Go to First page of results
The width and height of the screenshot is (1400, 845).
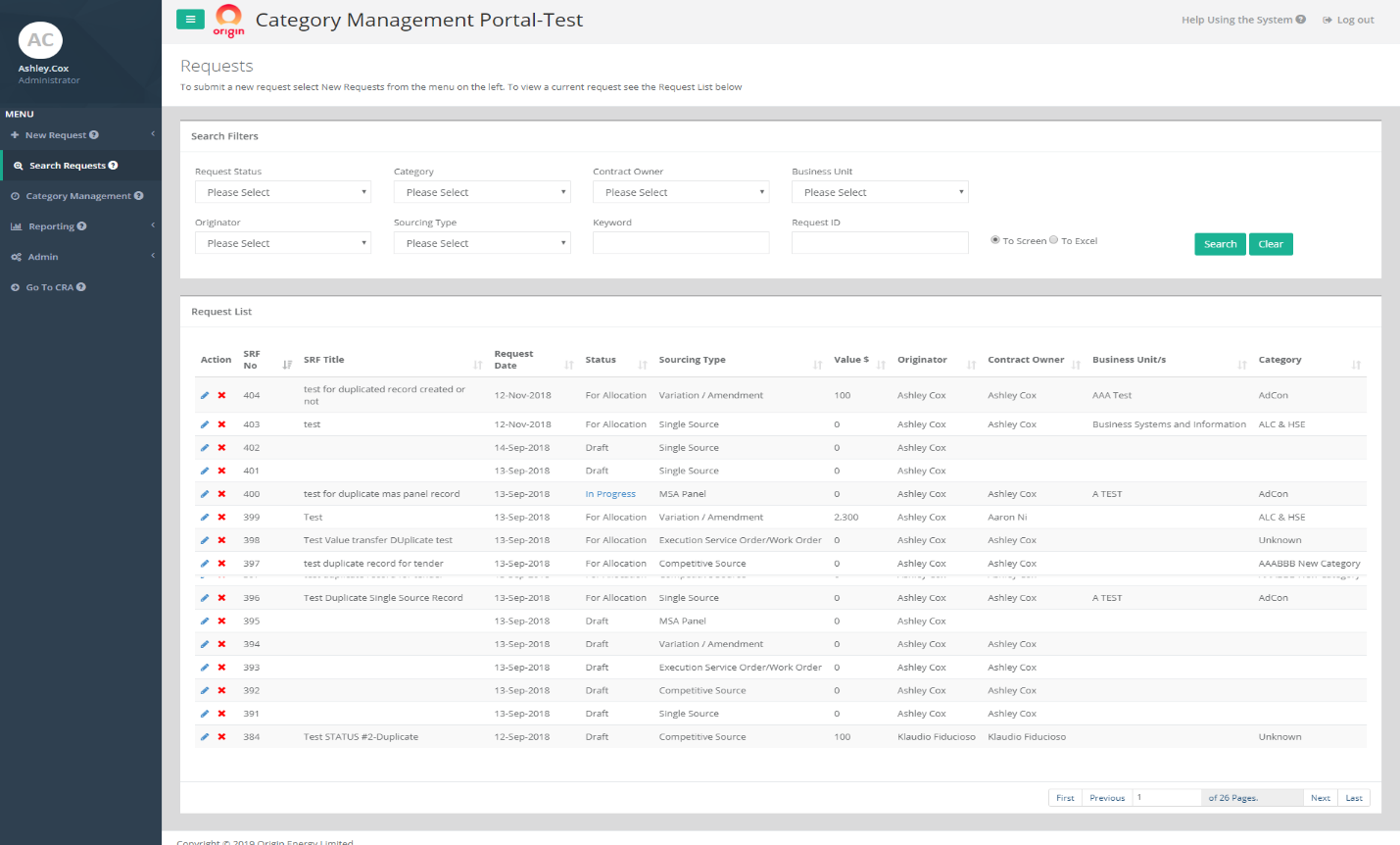(1065, 798)
